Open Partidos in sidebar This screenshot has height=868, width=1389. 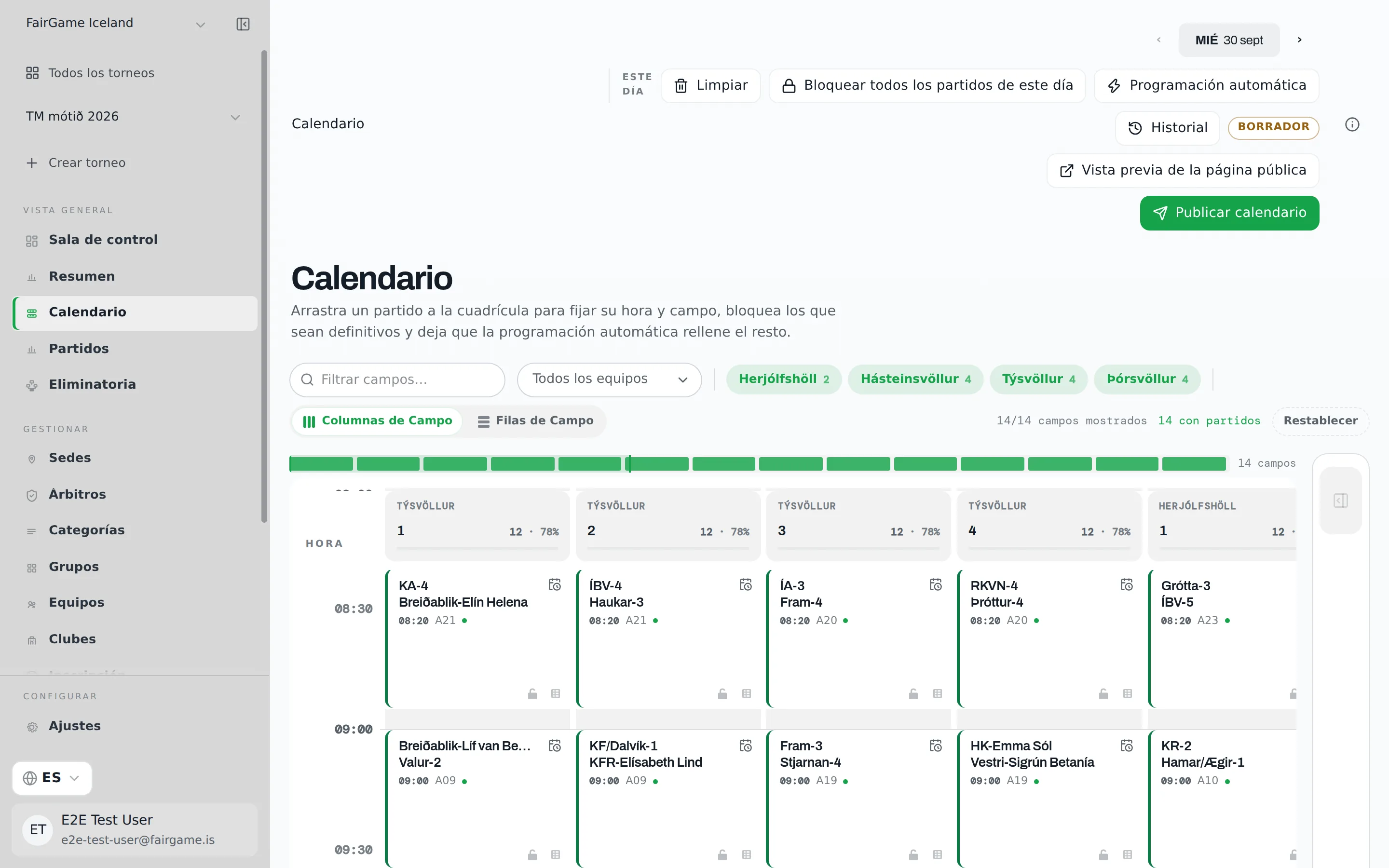[135, 349]
